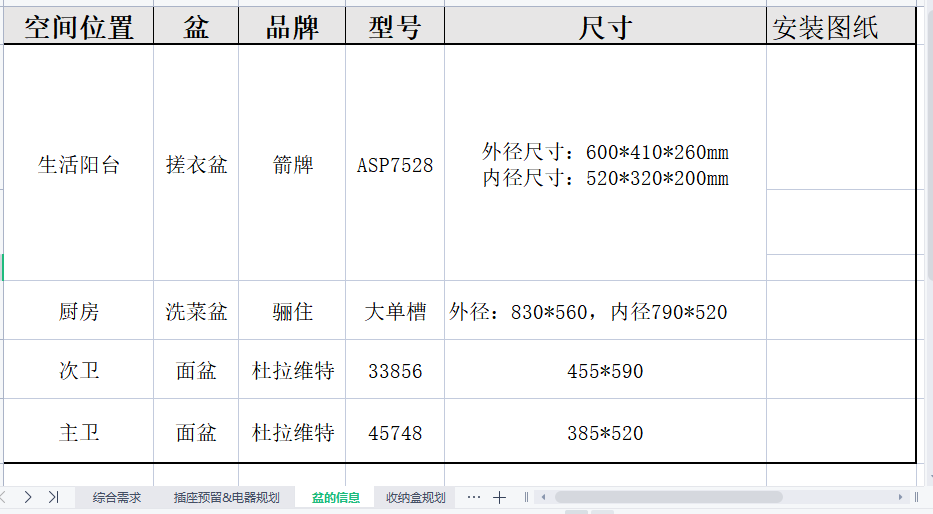
Task: Click the horizontal scrollbar right arrow
Action: pyautogui.click(x=901, y=497)
